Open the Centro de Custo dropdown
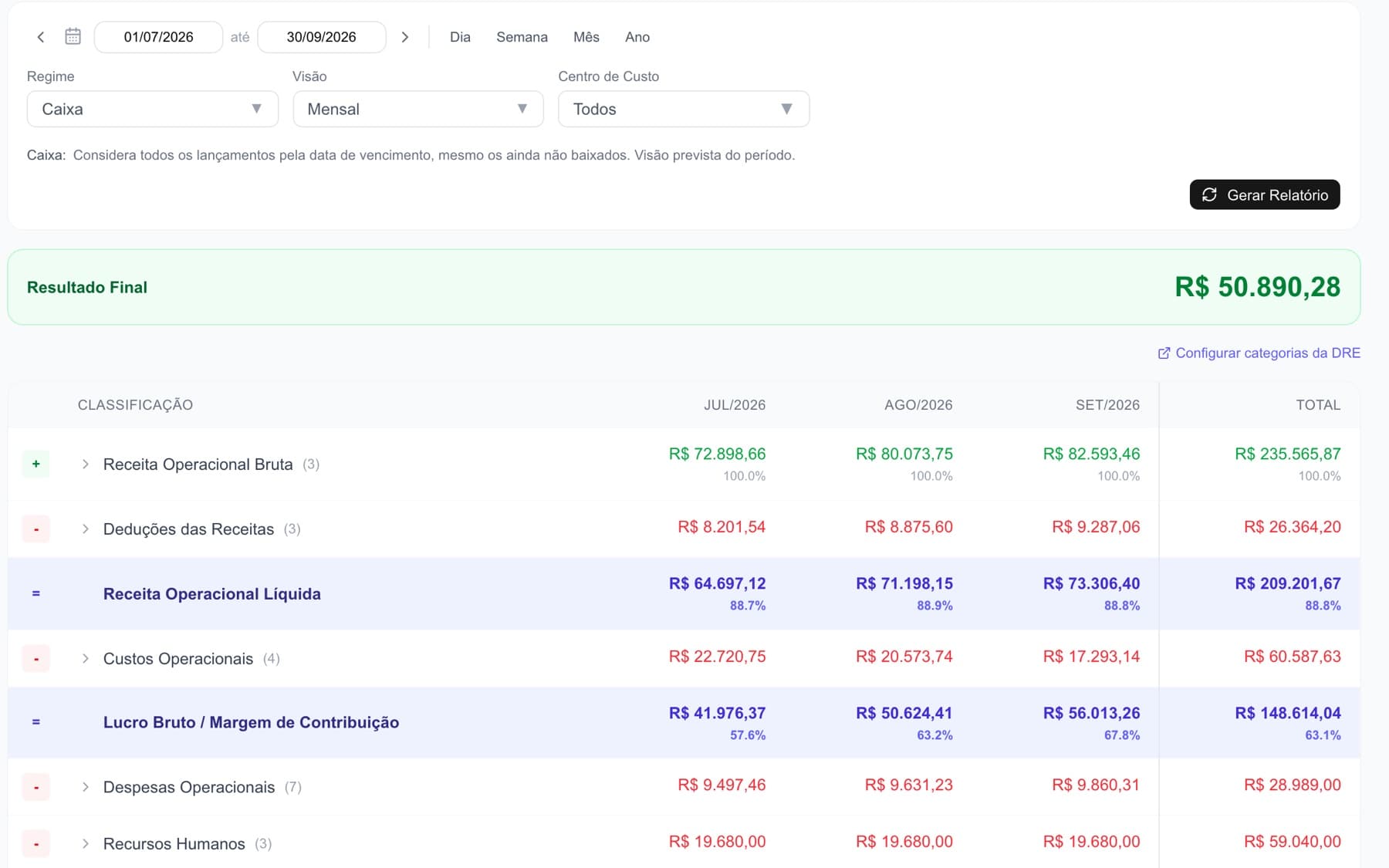 coord(684,109)
